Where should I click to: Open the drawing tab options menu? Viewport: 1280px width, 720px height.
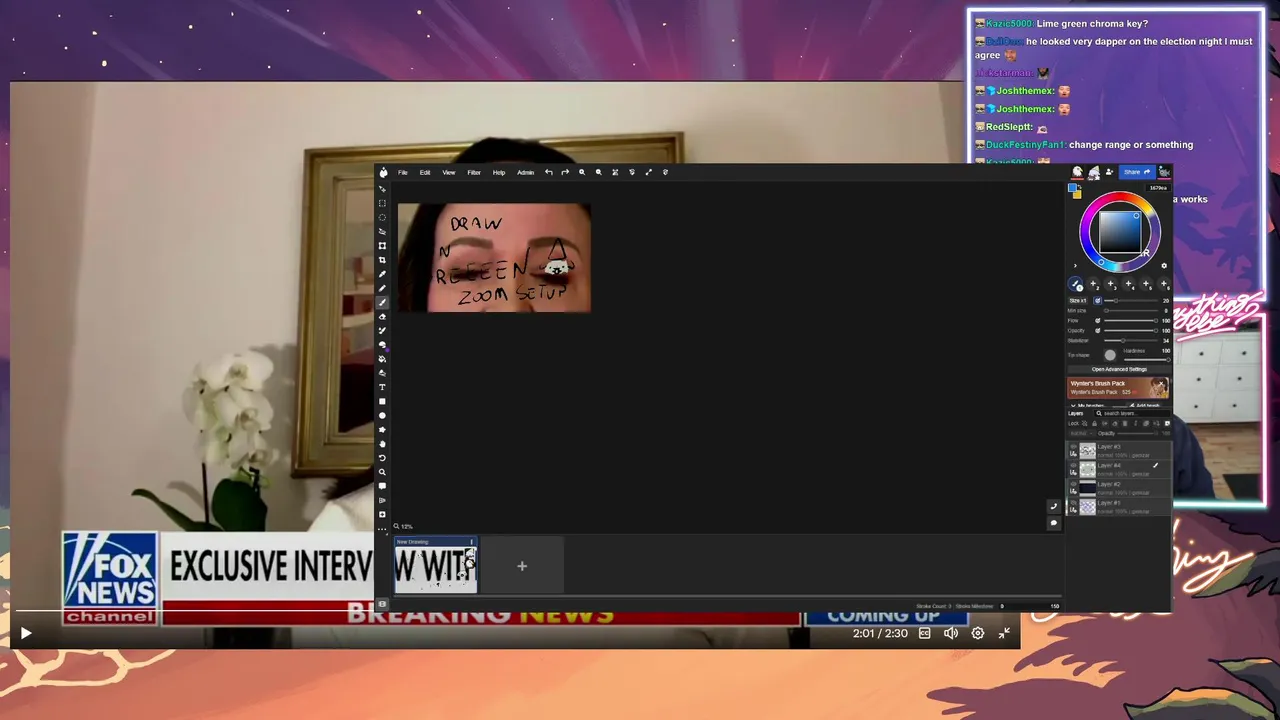tap(472, 542)
